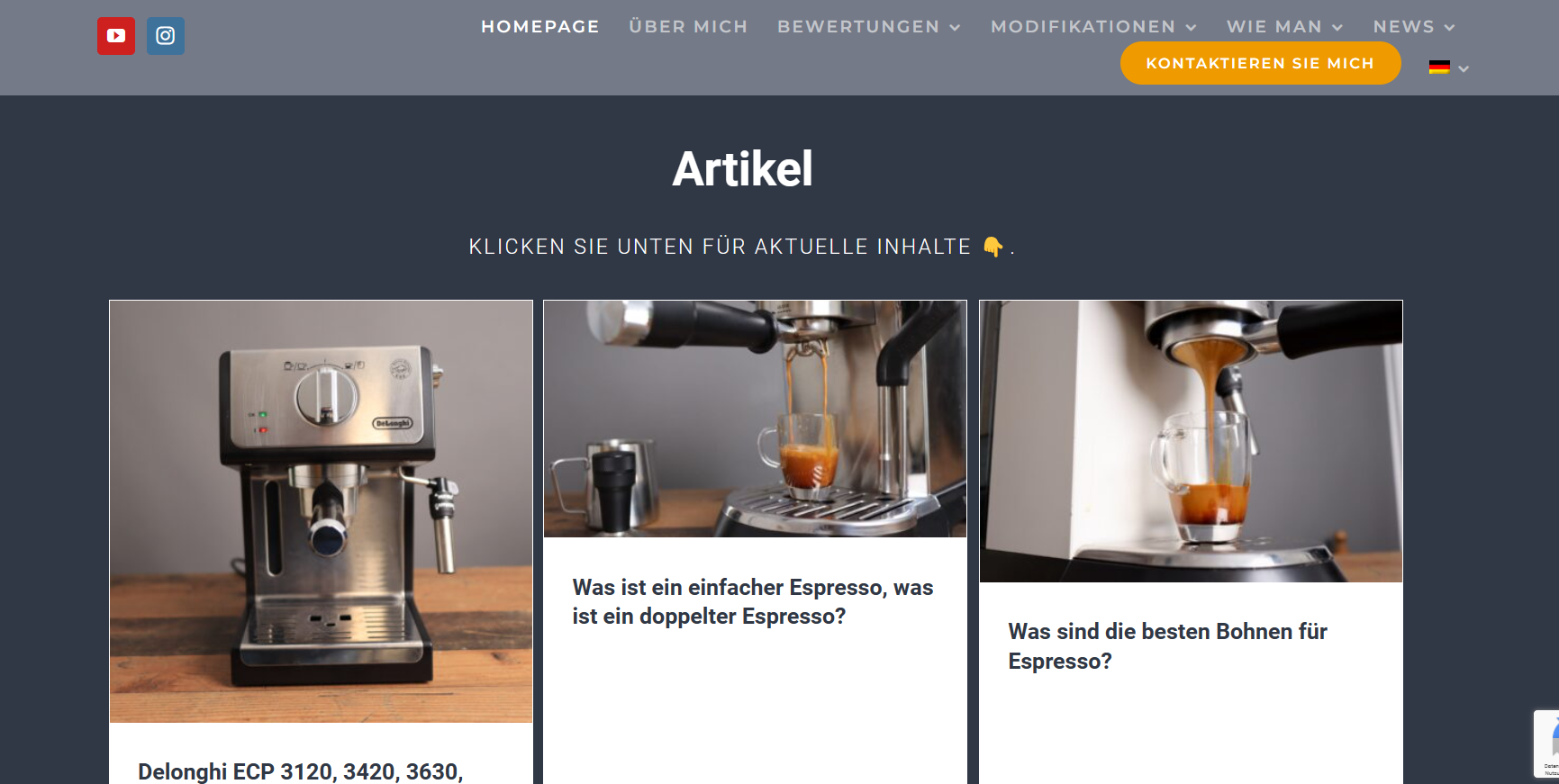This screenshot has width=1559, height=784.
Task: Go to the Homepage menu item
Action: (x=540, y=27)
